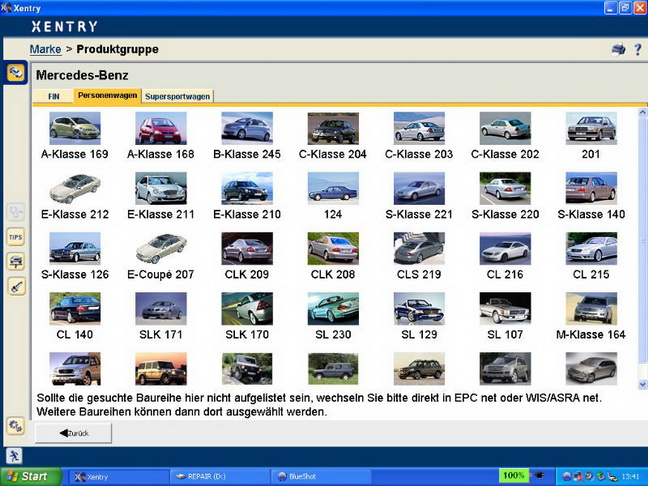Screen dimensions: 648x486
Task: Open the SLK 170 thumbnail
Action: pyautogui.click(x=247, y=309)
